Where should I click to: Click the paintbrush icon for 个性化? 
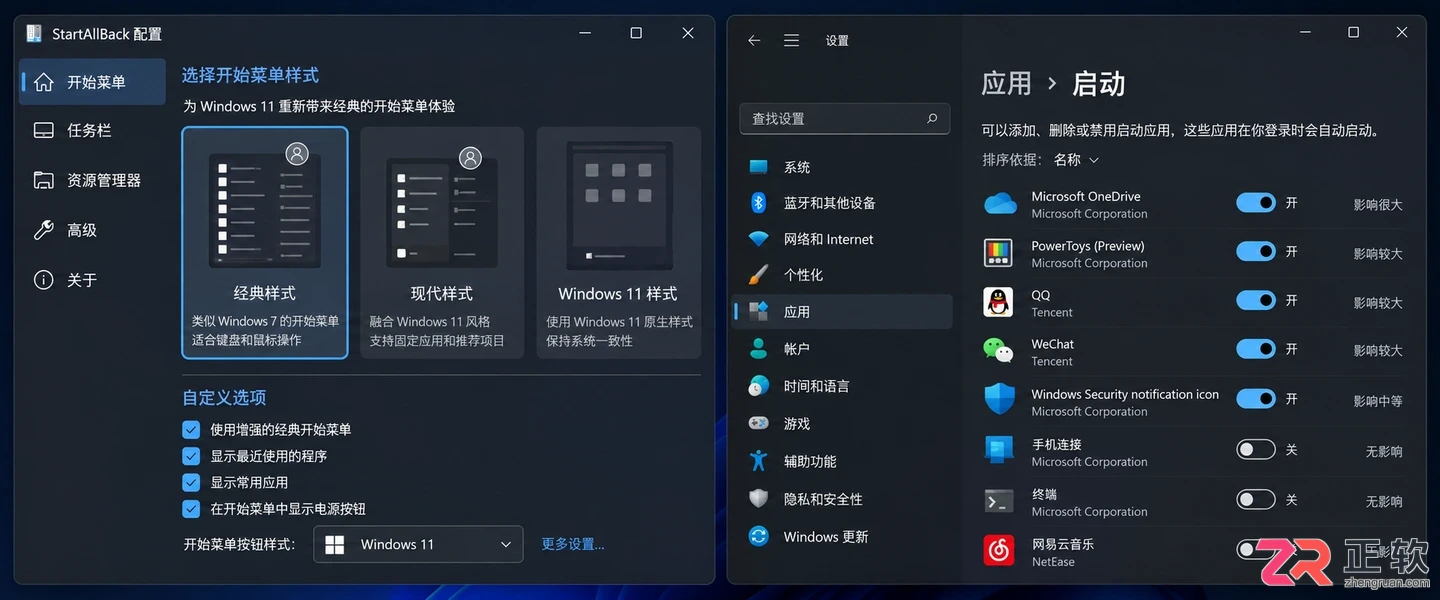pos(759,274)
